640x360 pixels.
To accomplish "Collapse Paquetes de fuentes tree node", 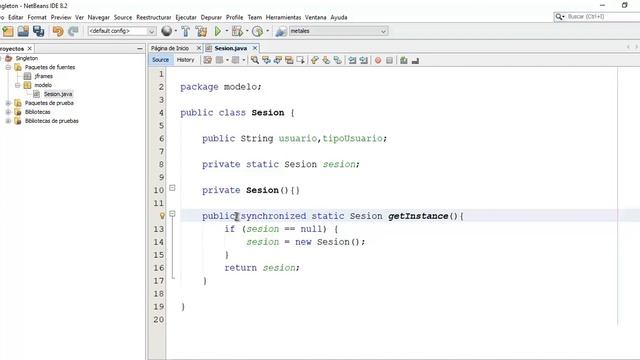I will (x=8, y=67).
